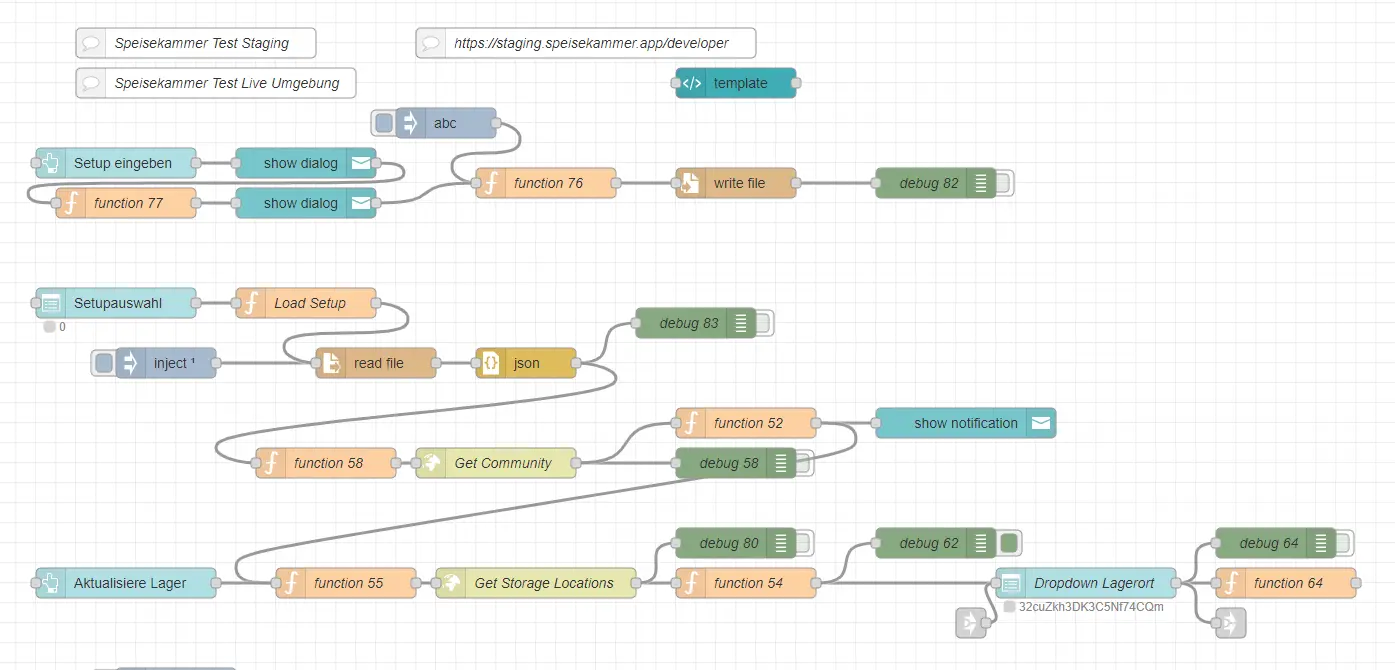Toggle the active debug 62 button
The width and height of the screenshot is (1395, 670).
pyautogui.click(x=1009, y=543)
